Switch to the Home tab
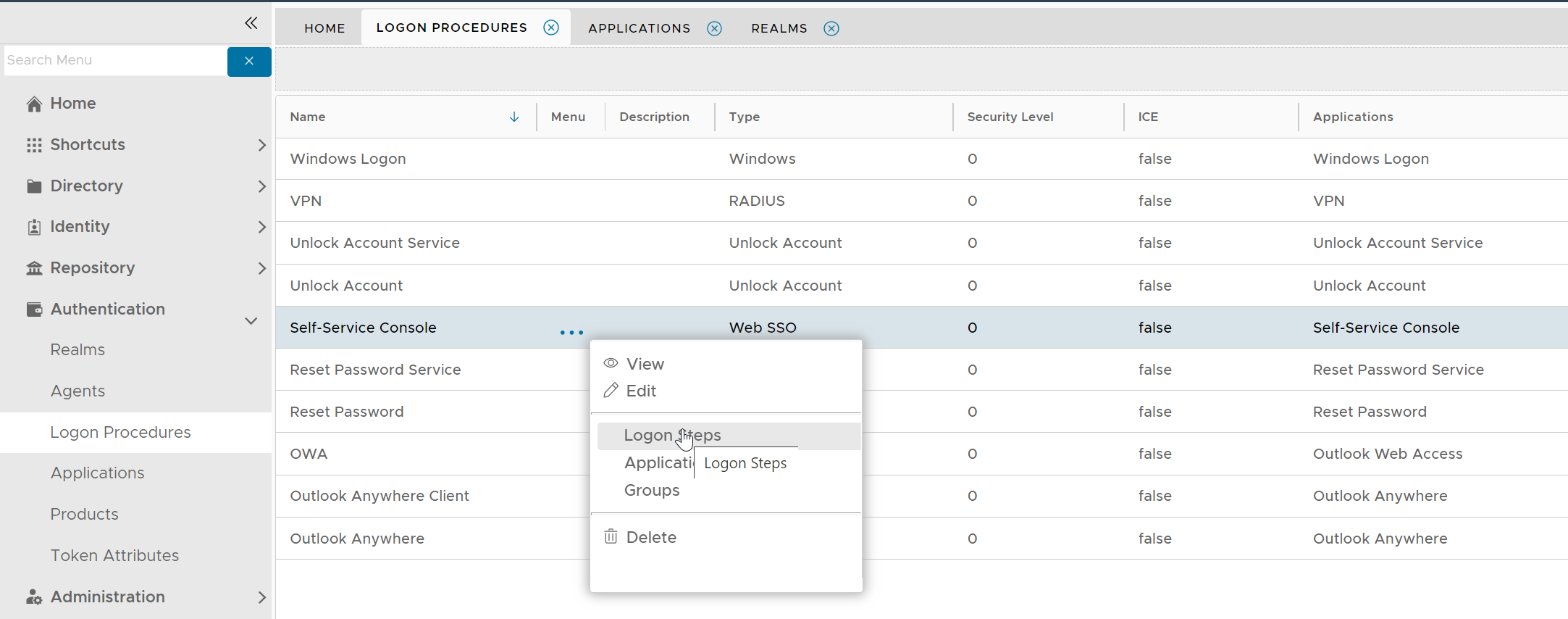The image size is (1568, 619). pos(324,28)
